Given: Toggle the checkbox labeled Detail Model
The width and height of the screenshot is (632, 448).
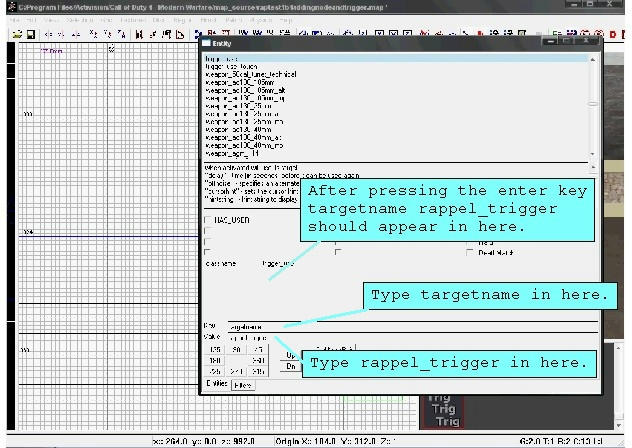Looking at the screenshot, I should [471, 253].
